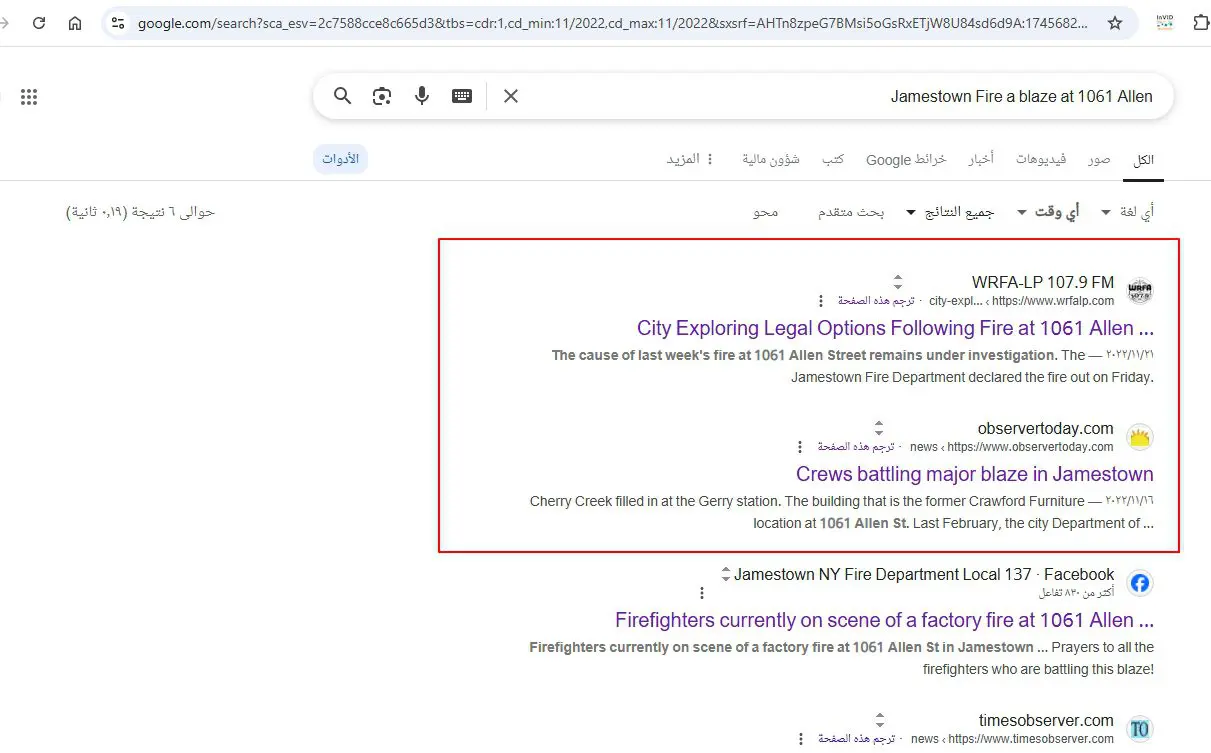Open Firefighters currently on scene result
Viewport: 1211px width, 753px height.
[x=884, y=620]
